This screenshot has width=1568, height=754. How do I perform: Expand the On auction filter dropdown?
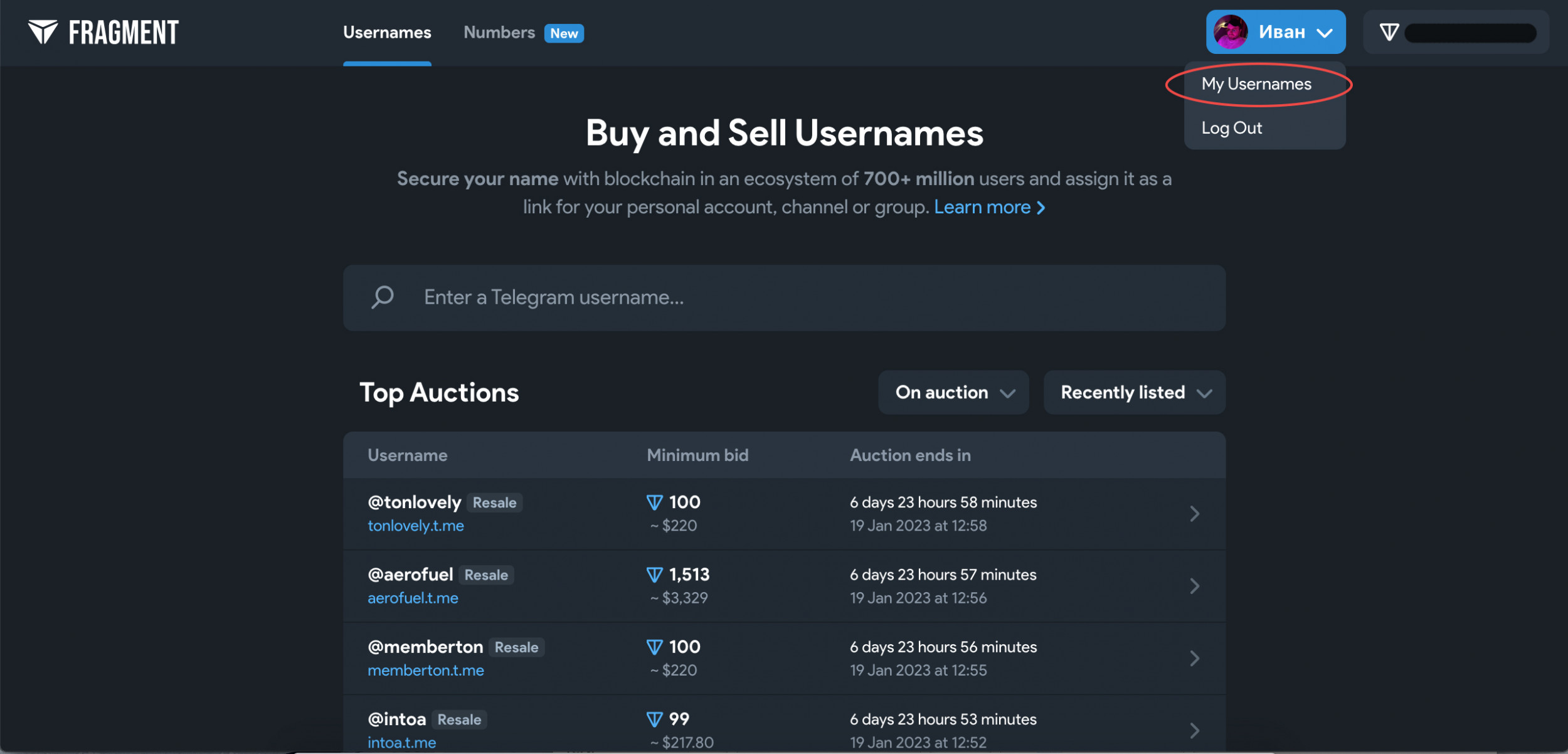pos(953,393)
